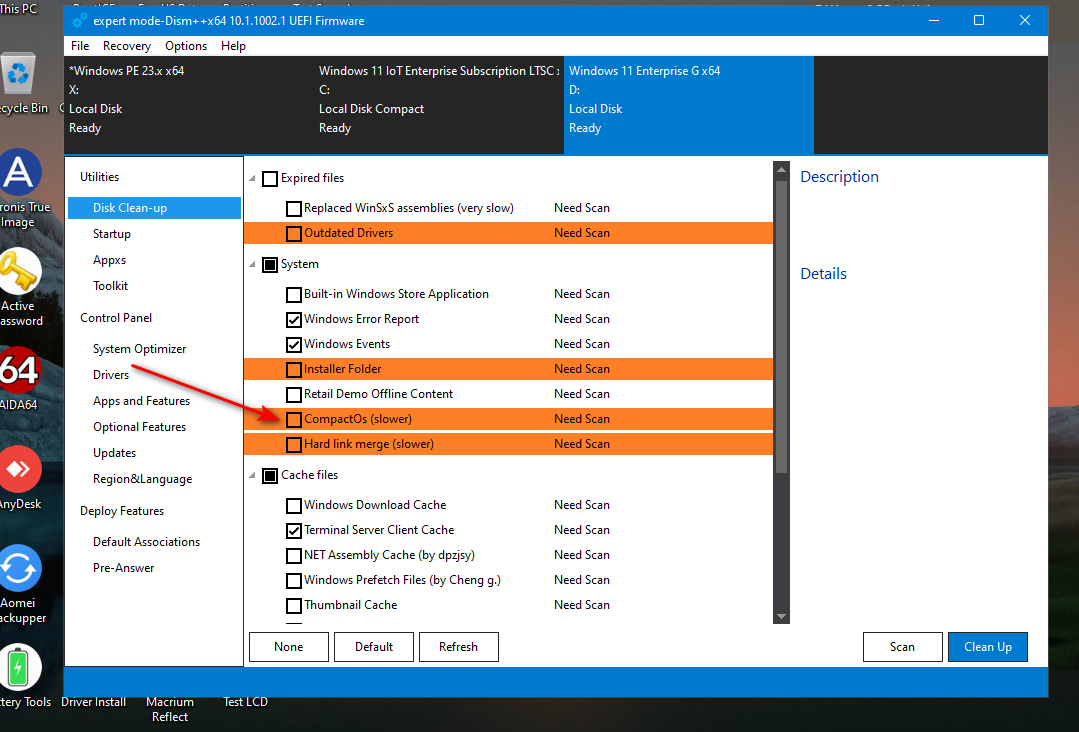The height and width of the screenshot is (732, 1079).
Task: Check Thumbnail Cache checkbox
Action: click(x=294, y=605)
